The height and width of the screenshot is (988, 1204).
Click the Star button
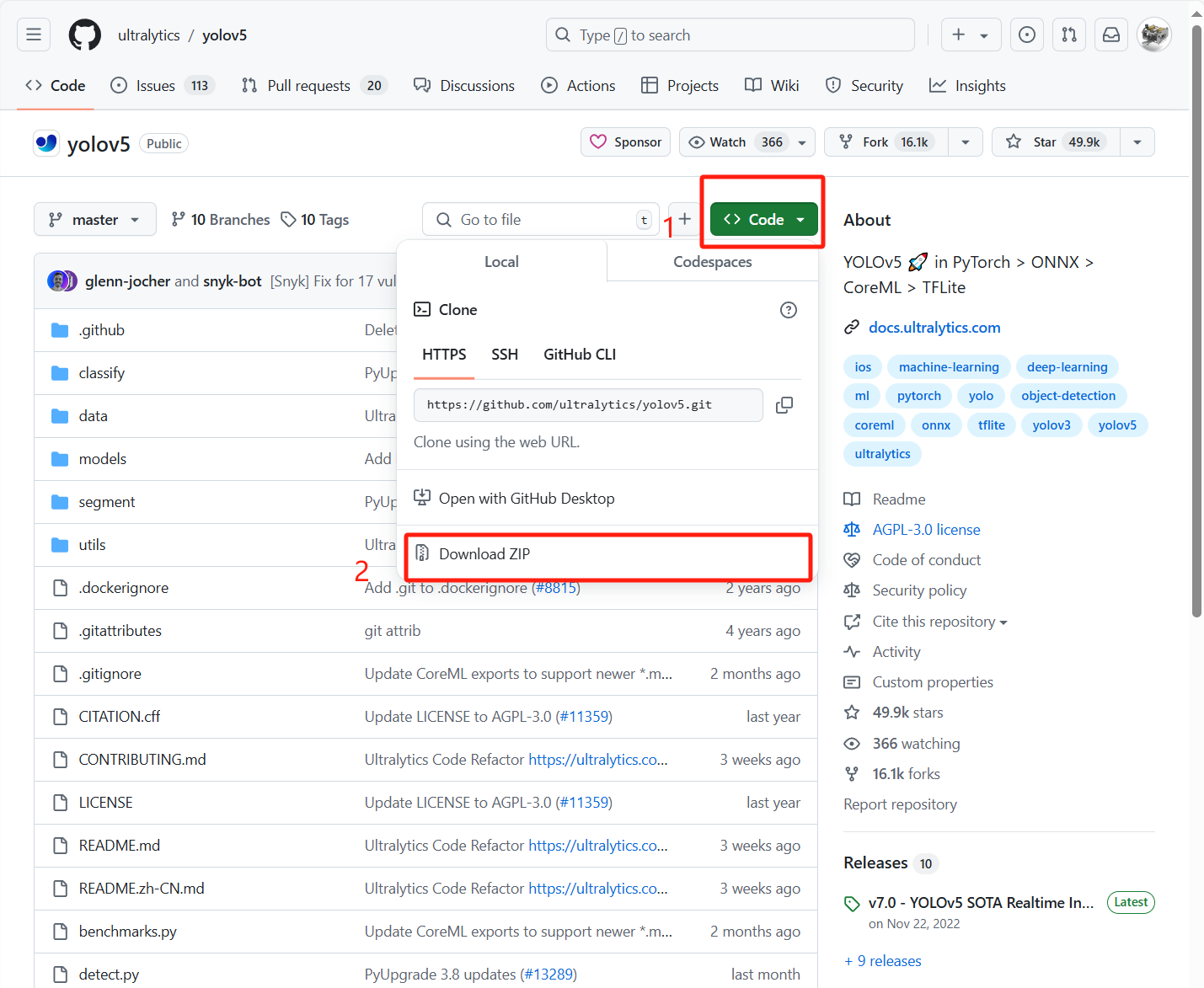tap(1056, 142)
